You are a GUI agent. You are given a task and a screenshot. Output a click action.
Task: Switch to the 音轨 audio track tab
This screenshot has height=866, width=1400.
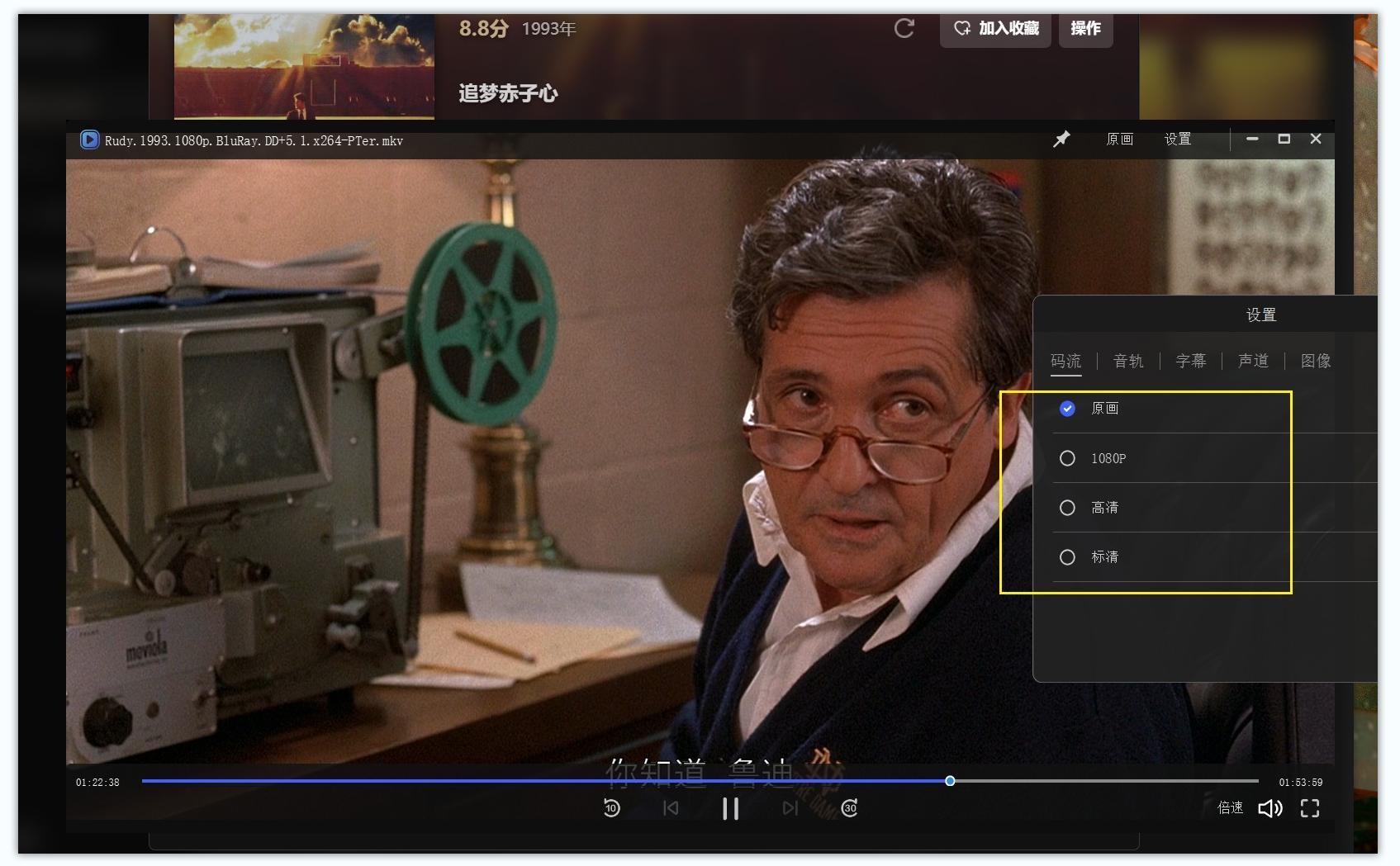coord(1128,361)
